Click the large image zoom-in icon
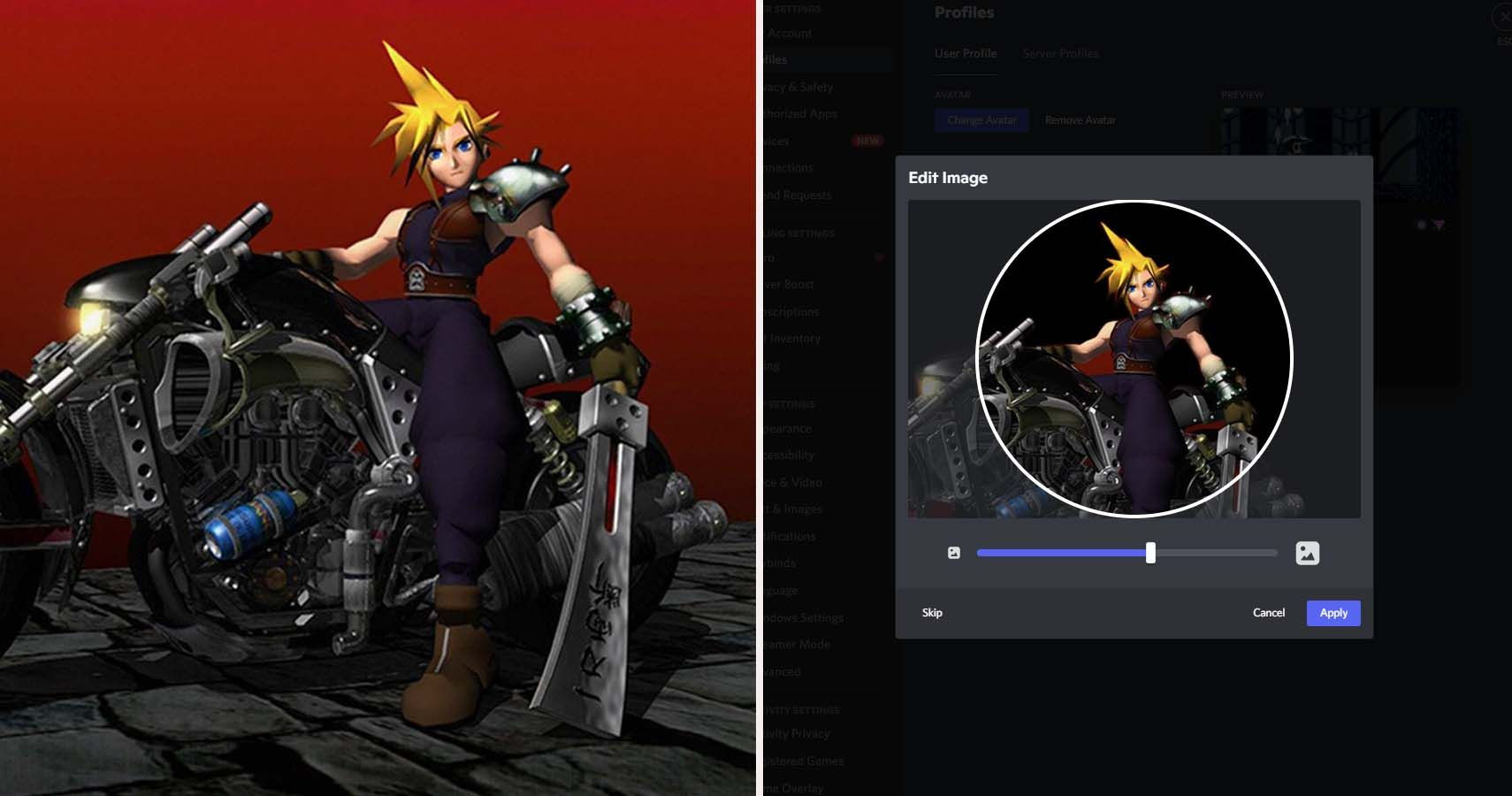Screen dimensions: 1512x796 coord(1307,553)
